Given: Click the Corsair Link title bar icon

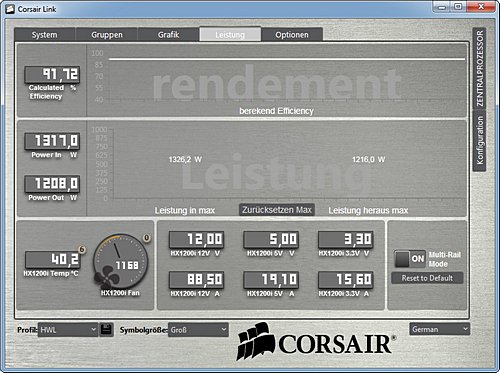Looking at the screenshot, I should point(10,9).
